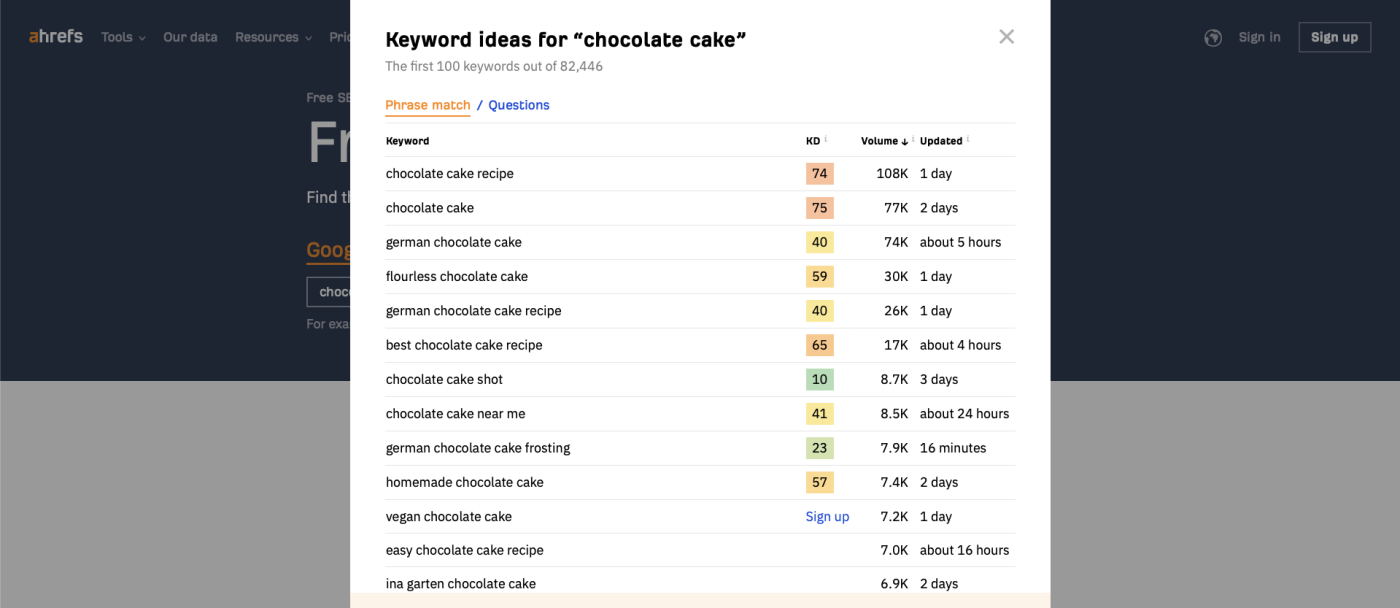Select the Phrase match tab
1400x608 pixels.
427,105
